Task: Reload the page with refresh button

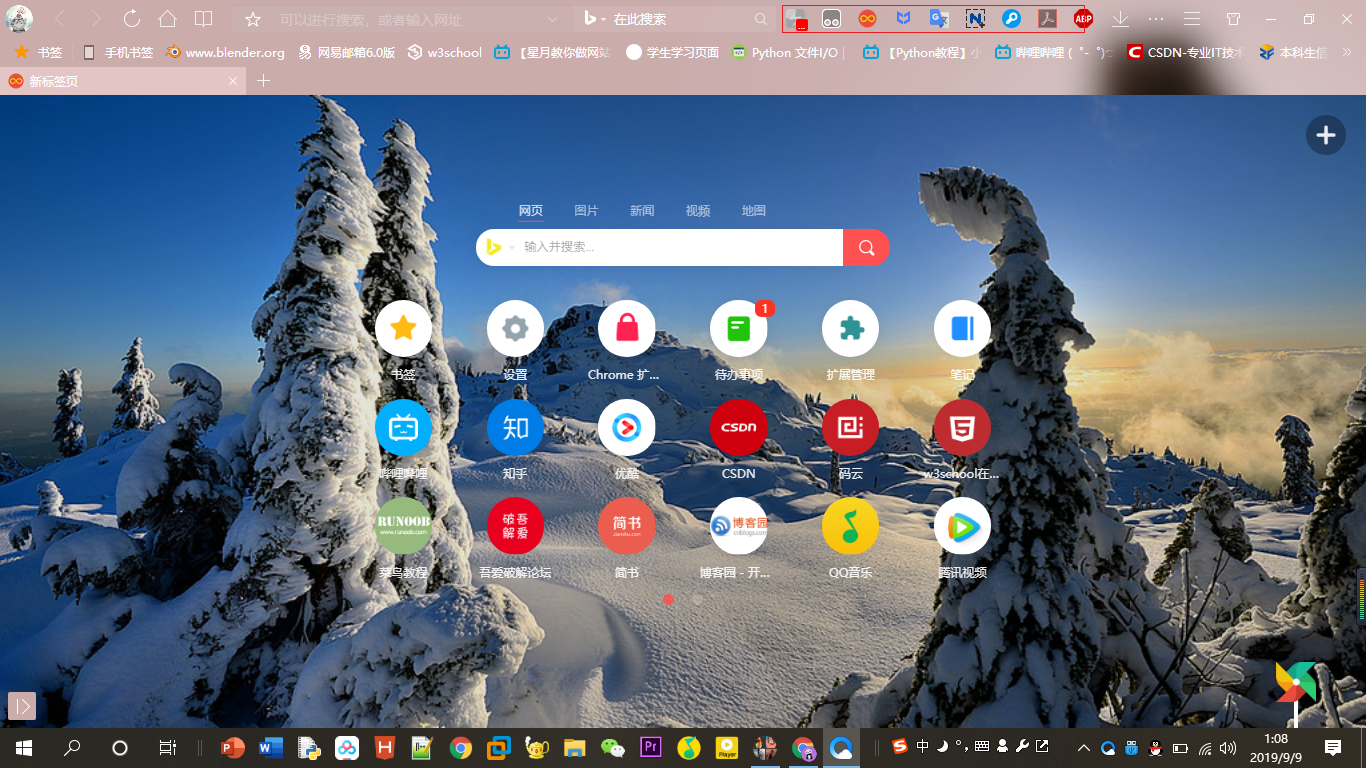Action: pyautogui.click(x=132, y=19)
